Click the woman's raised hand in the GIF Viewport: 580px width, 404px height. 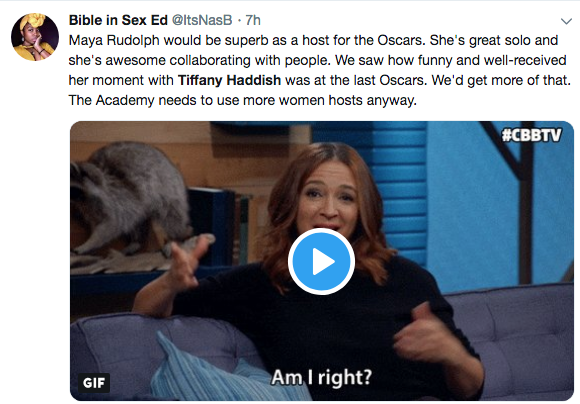185,261
